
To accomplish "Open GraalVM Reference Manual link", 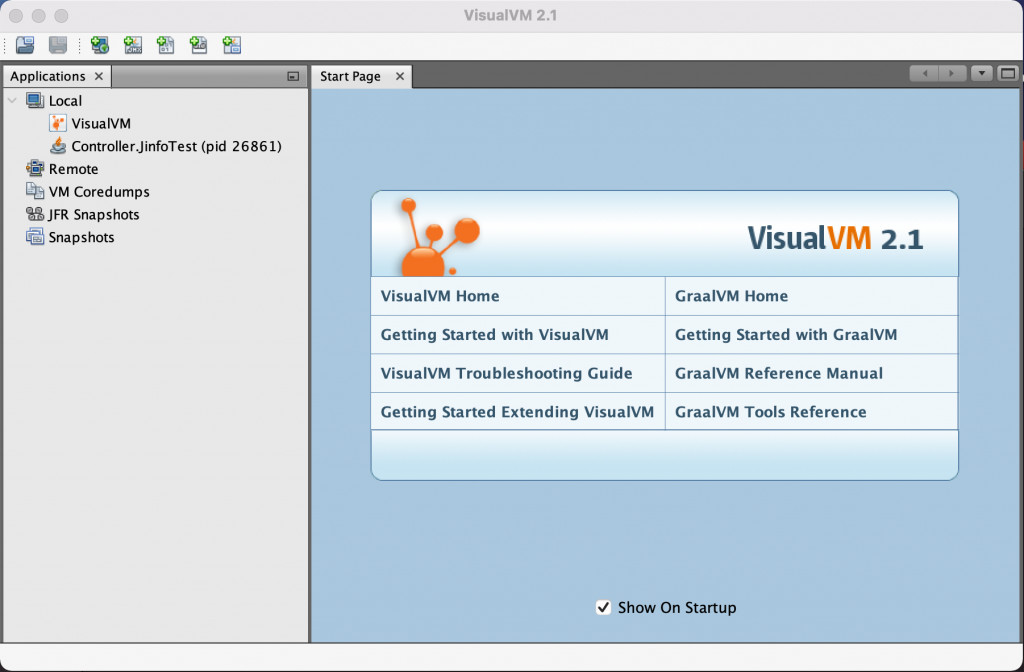I will tap(778, 373).
